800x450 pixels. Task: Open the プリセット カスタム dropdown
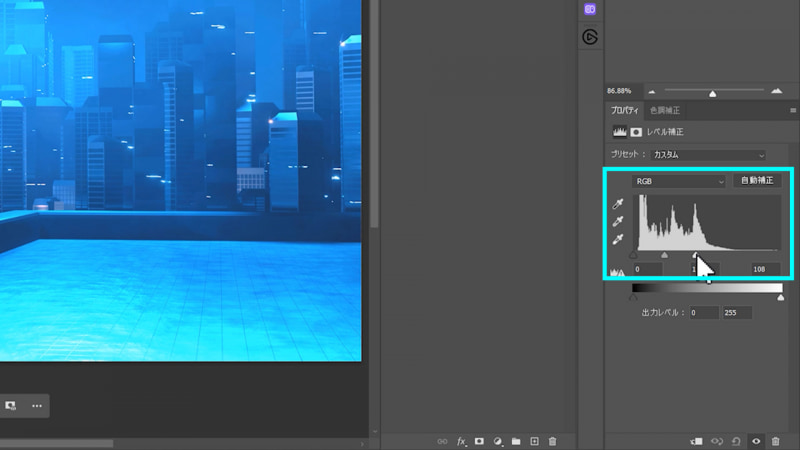pyautogui.click(x=709, y=155)
